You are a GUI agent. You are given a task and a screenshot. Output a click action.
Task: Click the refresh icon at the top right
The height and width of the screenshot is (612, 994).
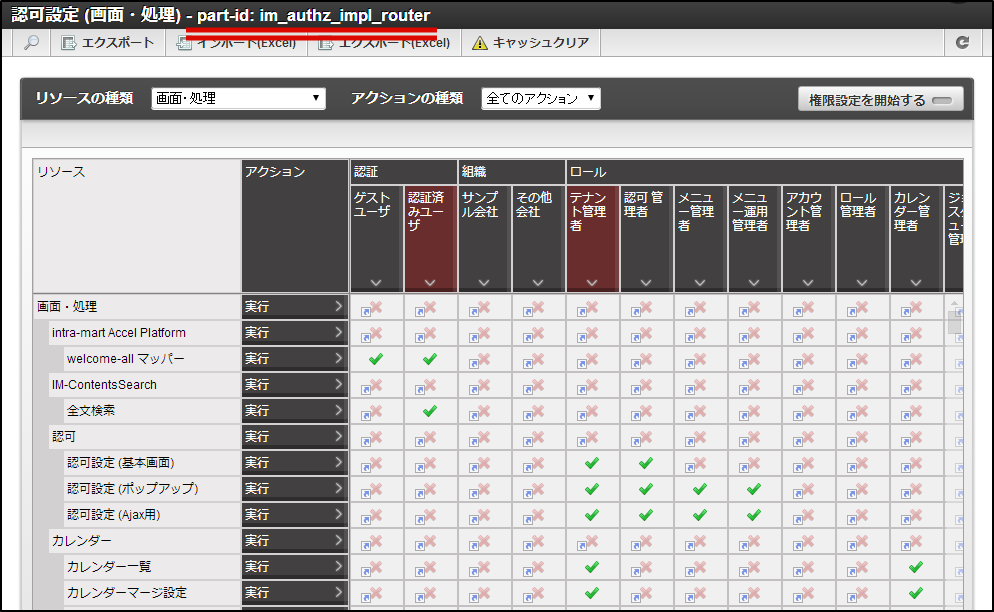pos(963,43)
